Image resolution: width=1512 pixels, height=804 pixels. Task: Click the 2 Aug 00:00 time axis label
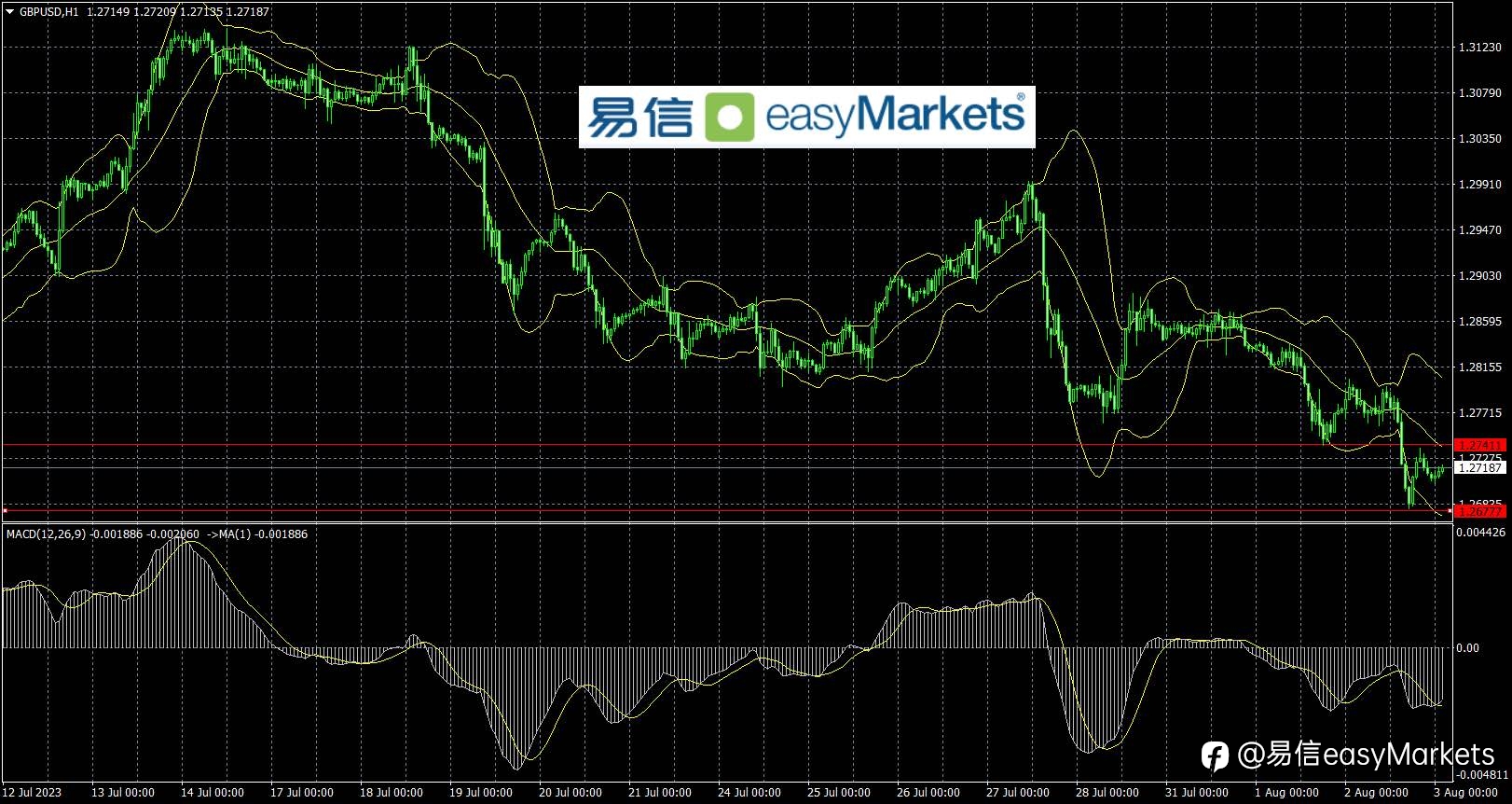1376,793
